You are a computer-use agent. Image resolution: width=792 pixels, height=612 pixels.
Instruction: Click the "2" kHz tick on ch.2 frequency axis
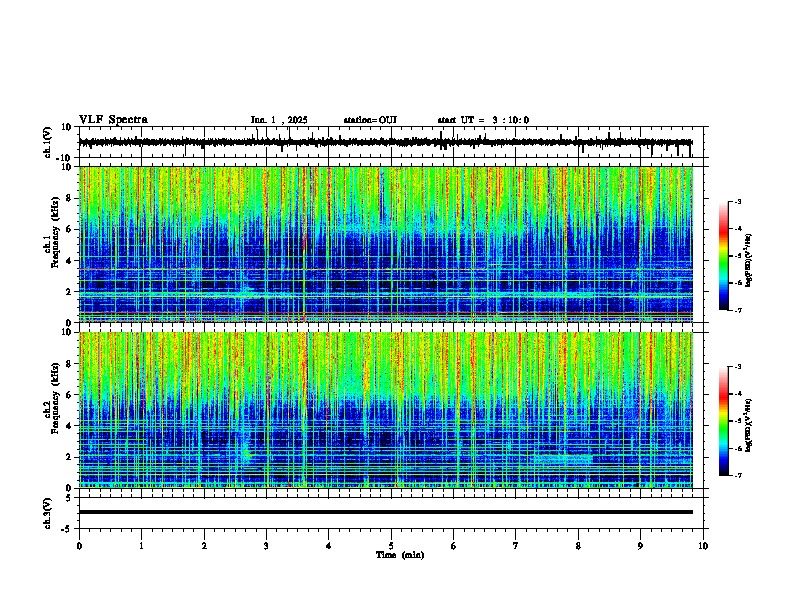[x=70, y=457]
